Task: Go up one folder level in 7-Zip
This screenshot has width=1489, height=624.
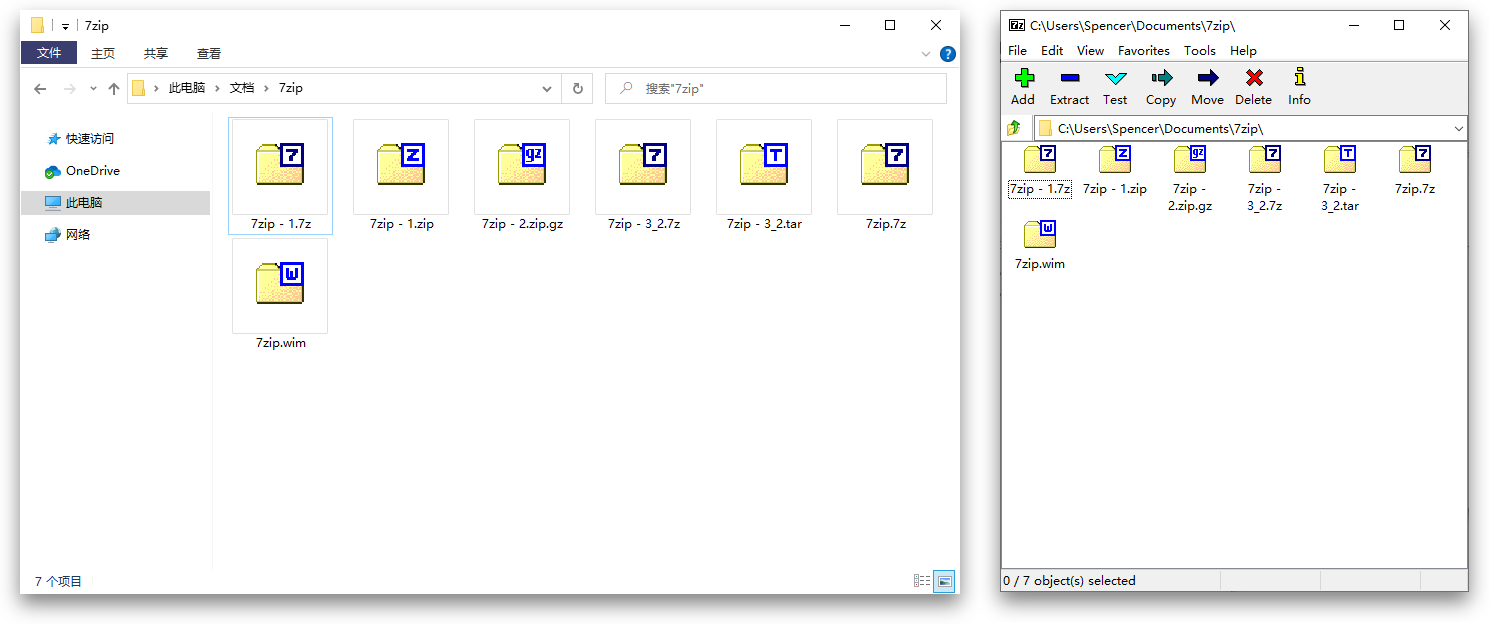Action: [1015, 128]
